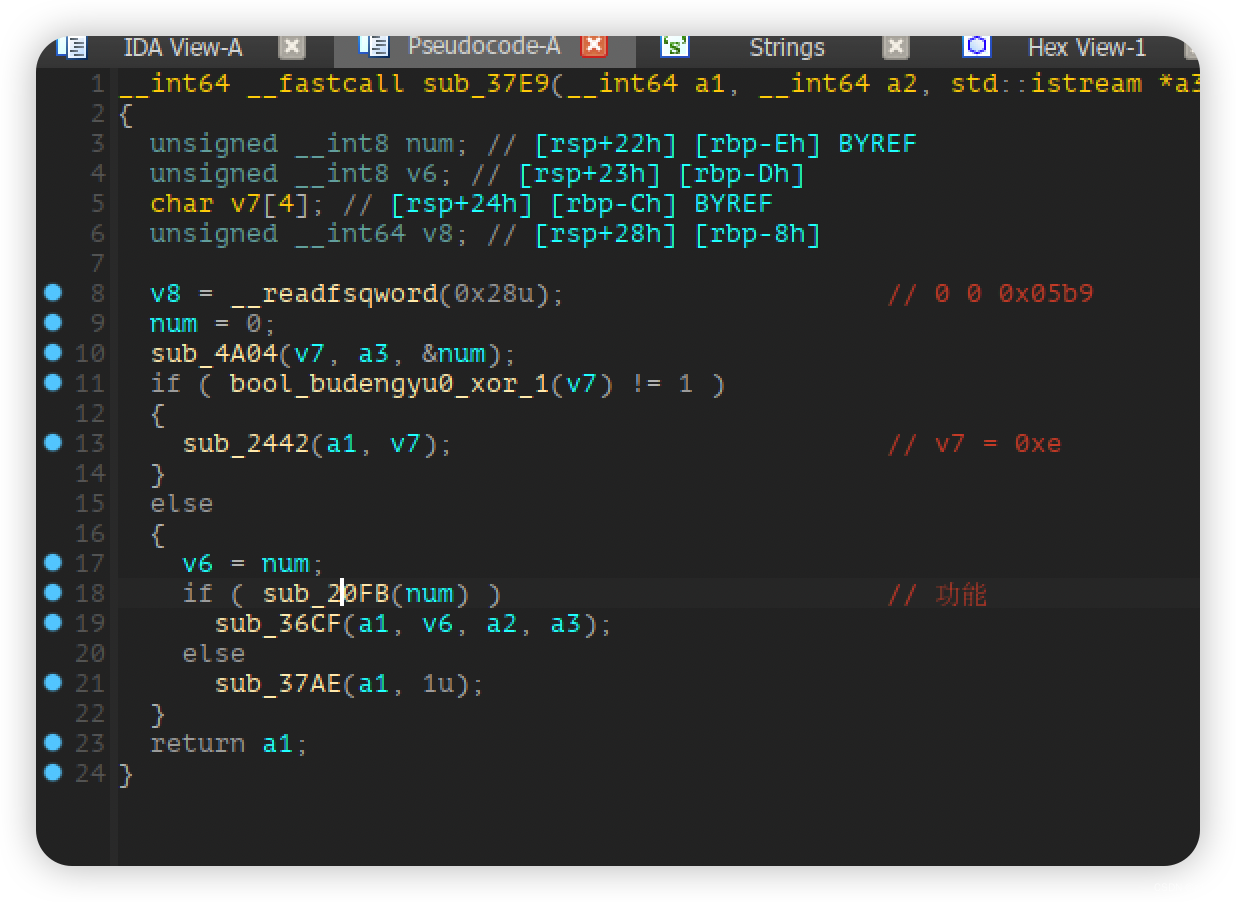Viewport: 1236px width, 902px height.
Task: Close the IDA View-A tab
Action: 291,46
